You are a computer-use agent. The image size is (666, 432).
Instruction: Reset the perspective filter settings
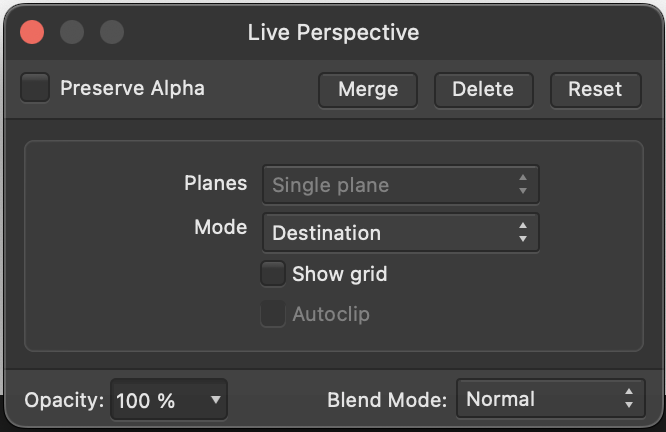click(595, 90)
